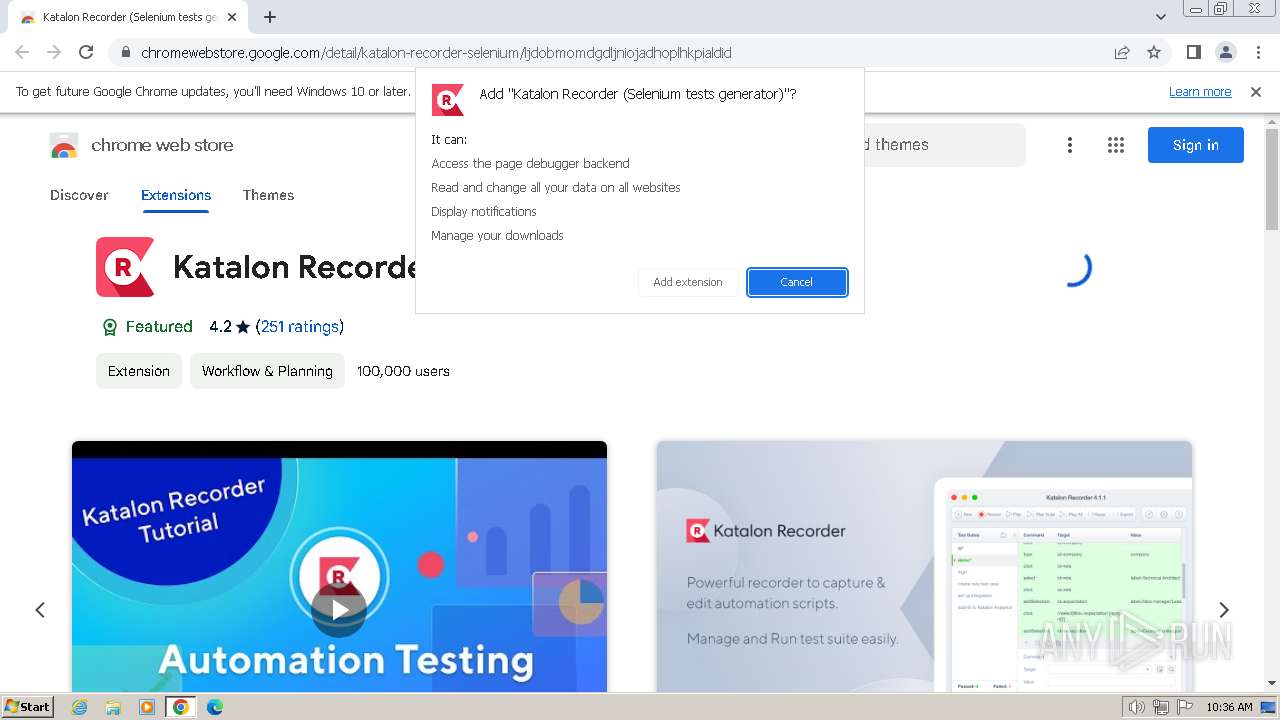Click the Workflow & Planning chip
Image resolution: width=1280 pixels, height=720 pixels.
click(x=267, y=371)
